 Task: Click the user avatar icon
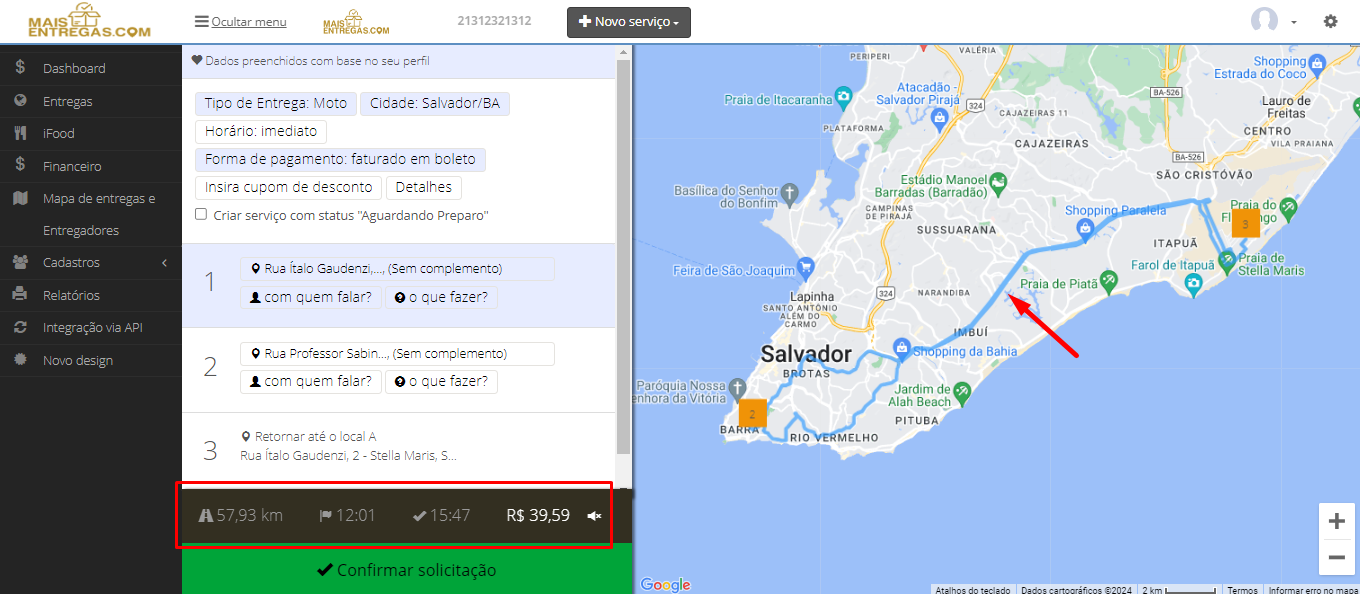pos(1265,21)
